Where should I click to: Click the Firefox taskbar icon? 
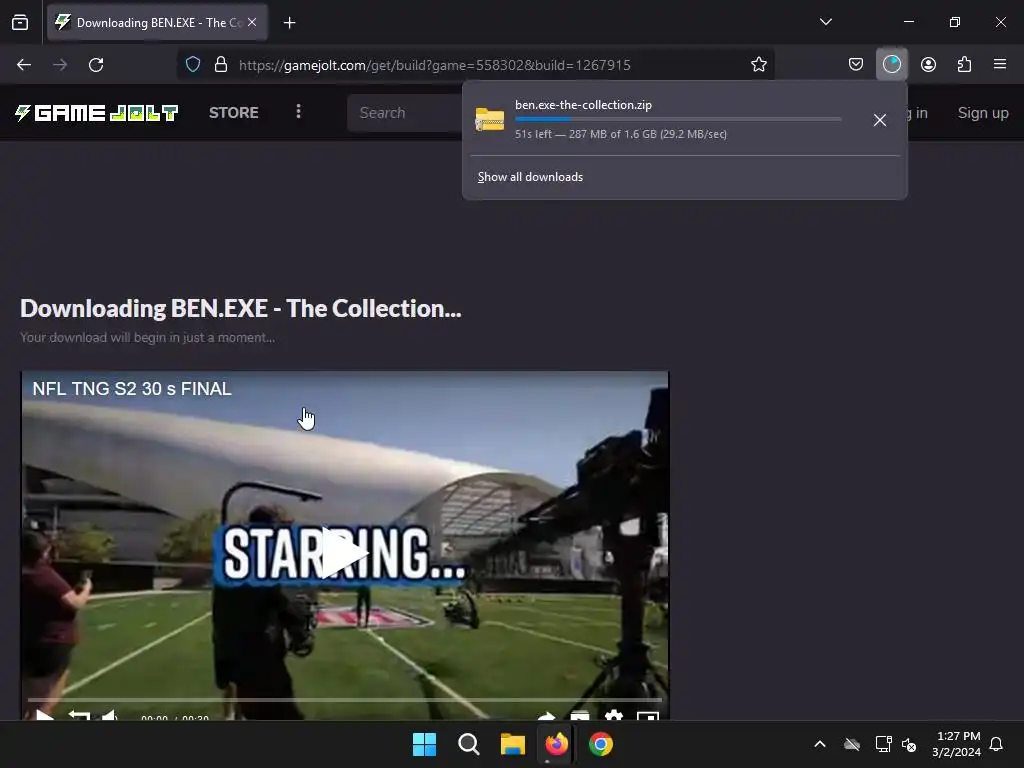556,744
